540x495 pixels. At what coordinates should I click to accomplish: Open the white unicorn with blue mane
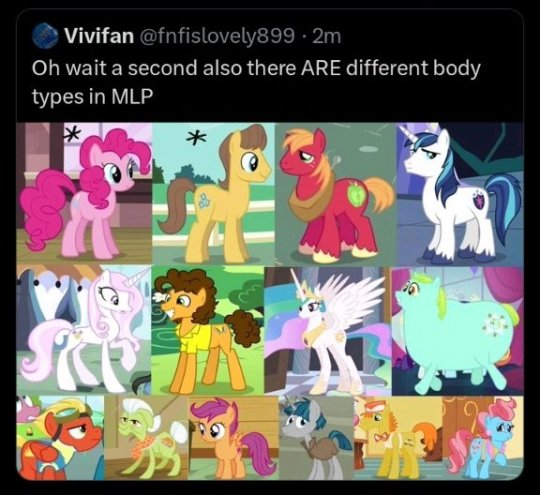click(460, 195)
